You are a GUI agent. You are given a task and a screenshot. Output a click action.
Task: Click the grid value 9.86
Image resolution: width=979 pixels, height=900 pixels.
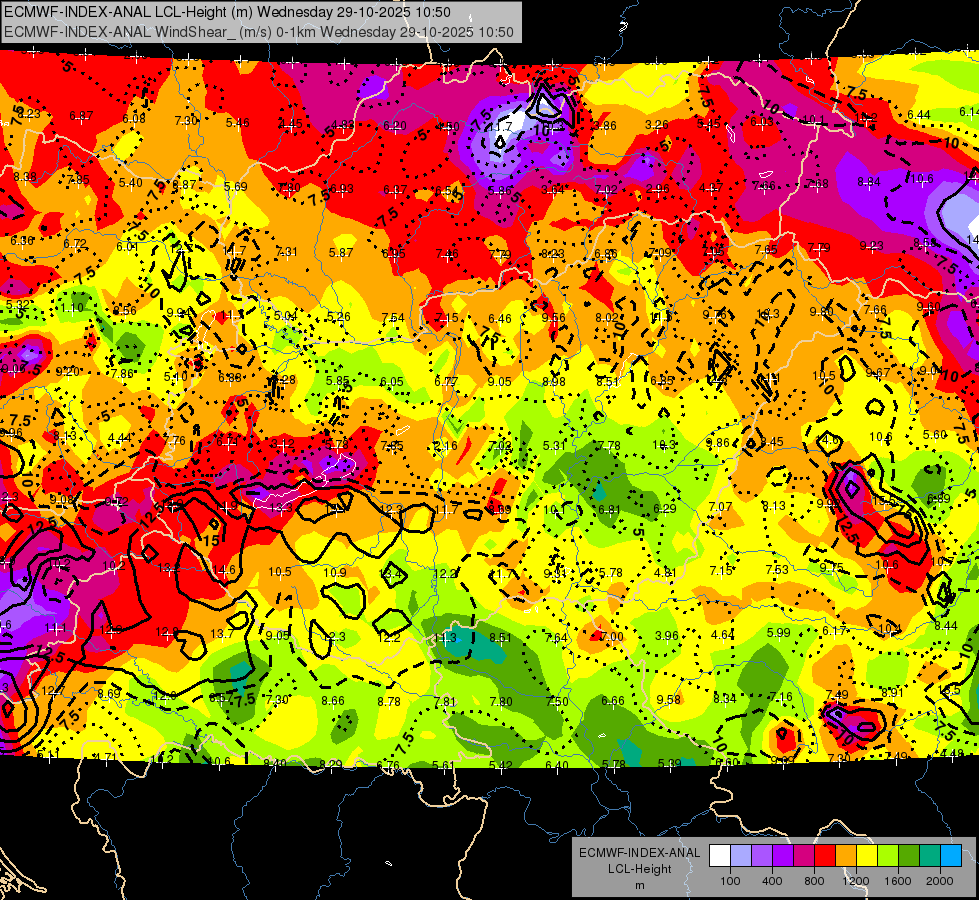coord(717,443)
